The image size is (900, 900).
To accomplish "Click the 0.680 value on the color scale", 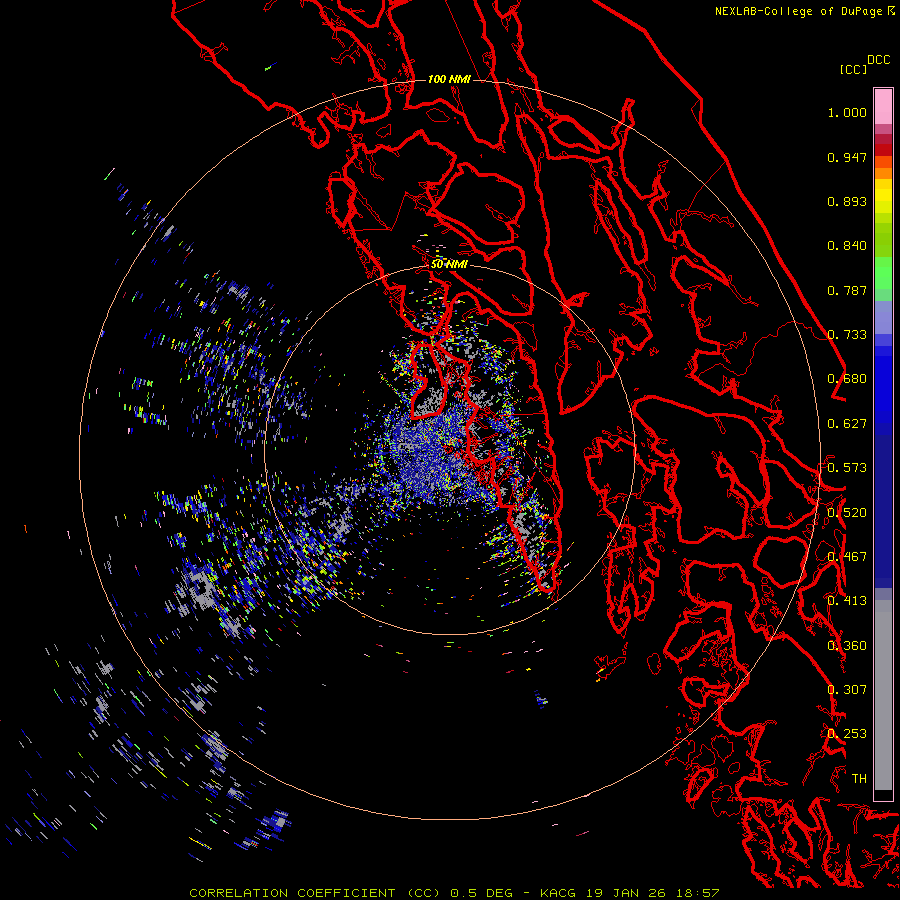I will point(847,379).
